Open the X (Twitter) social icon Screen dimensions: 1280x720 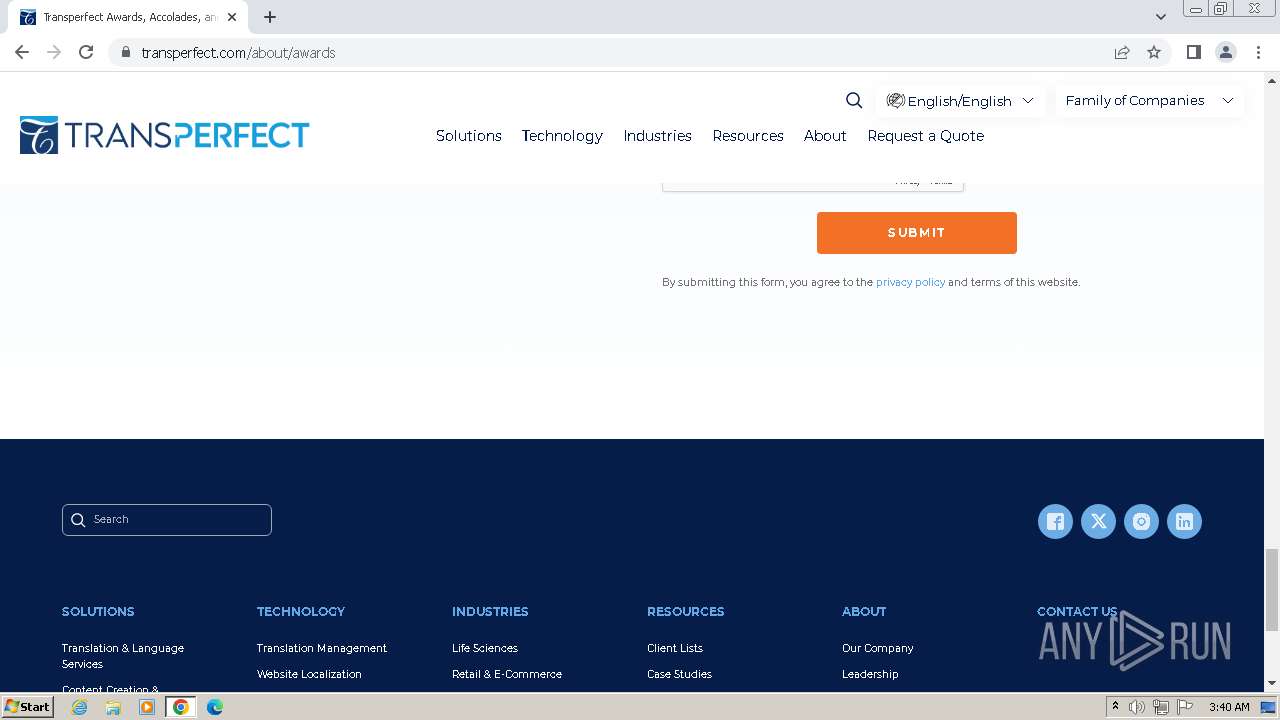pos(1098,521)
